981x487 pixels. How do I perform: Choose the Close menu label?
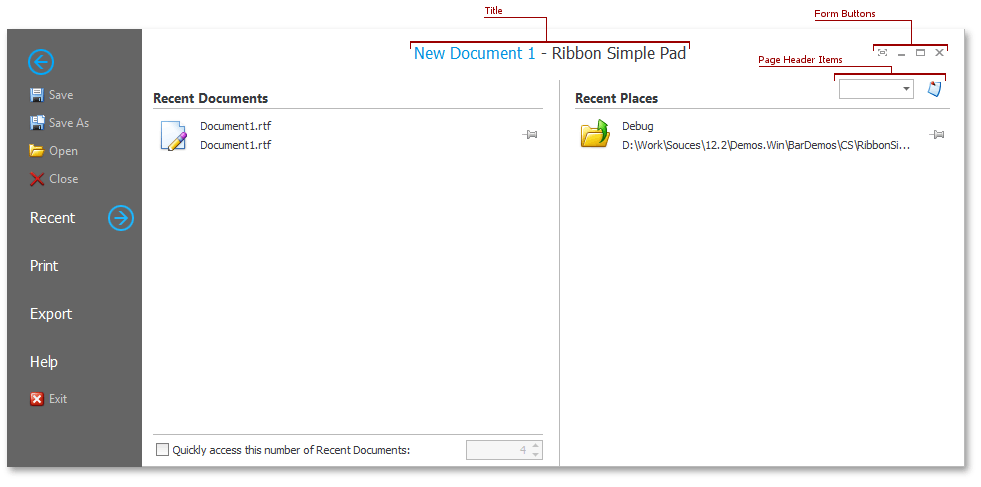[64, 179]
